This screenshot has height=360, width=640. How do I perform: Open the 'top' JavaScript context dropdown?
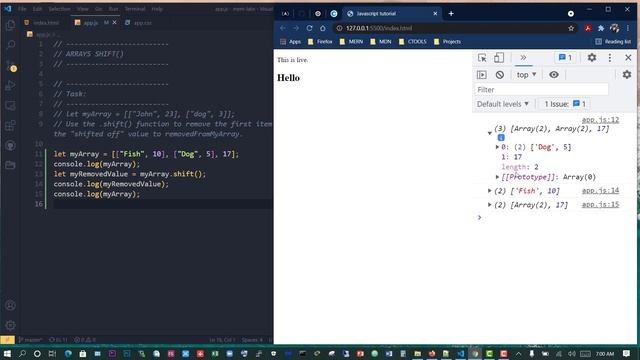click(x=526, y=75)
